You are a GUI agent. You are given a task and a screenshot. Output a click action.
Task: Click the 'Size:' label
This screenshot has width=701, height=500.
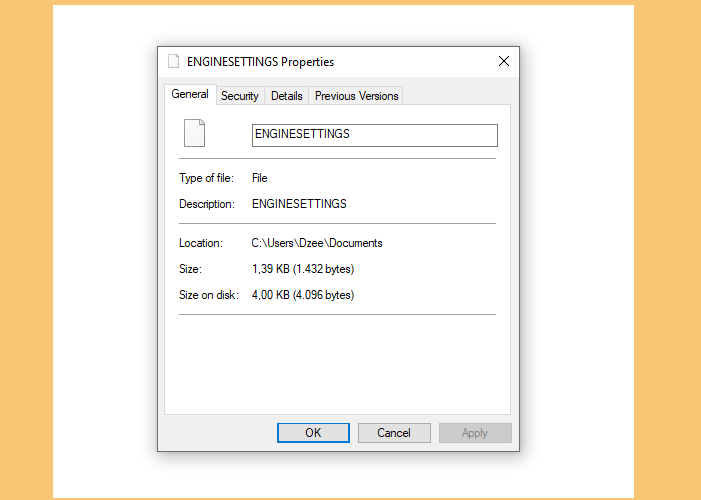pos(190,269)
